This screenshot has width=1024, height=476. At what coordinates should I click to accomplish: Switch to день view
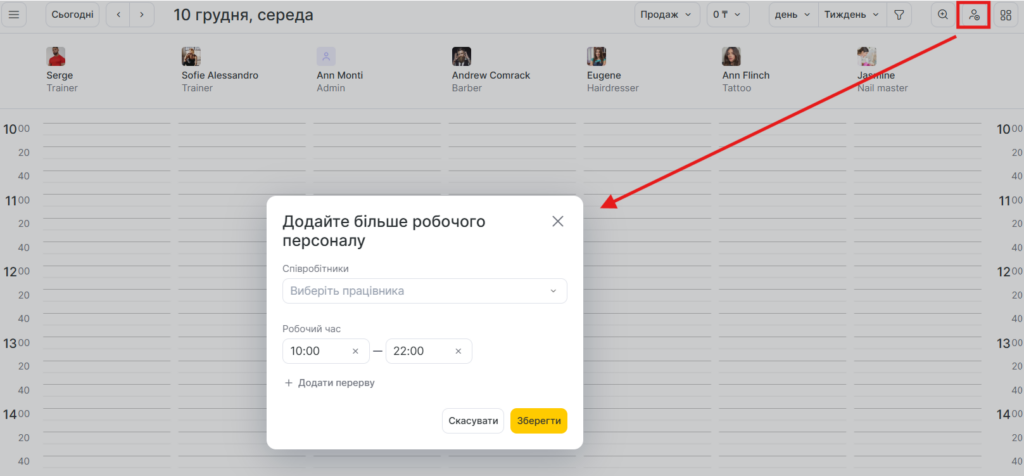tap(792, 15)
